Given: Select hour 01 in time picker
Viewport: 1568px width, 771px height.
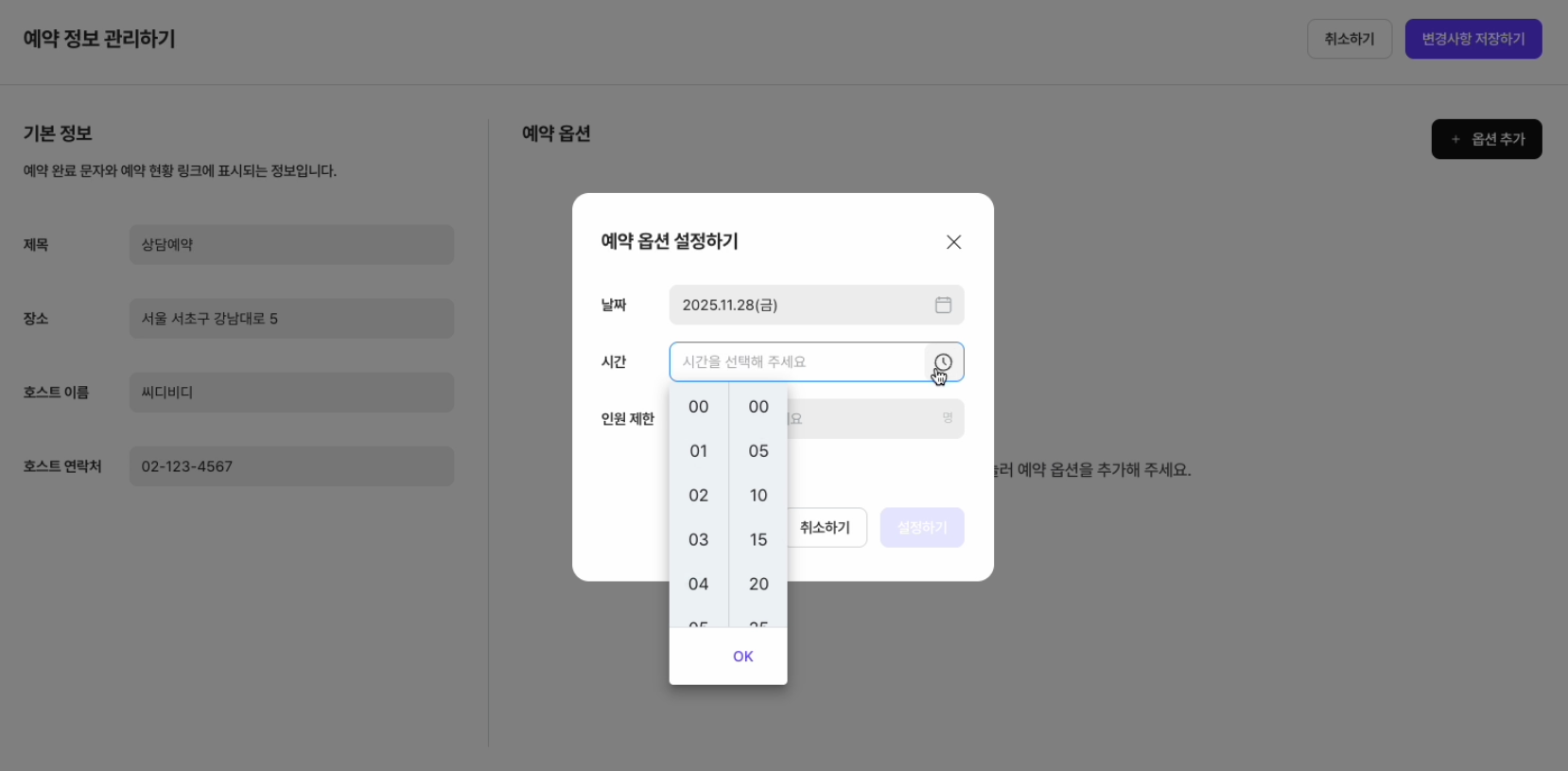Looking at the screenshot, I should click(698, 451).
